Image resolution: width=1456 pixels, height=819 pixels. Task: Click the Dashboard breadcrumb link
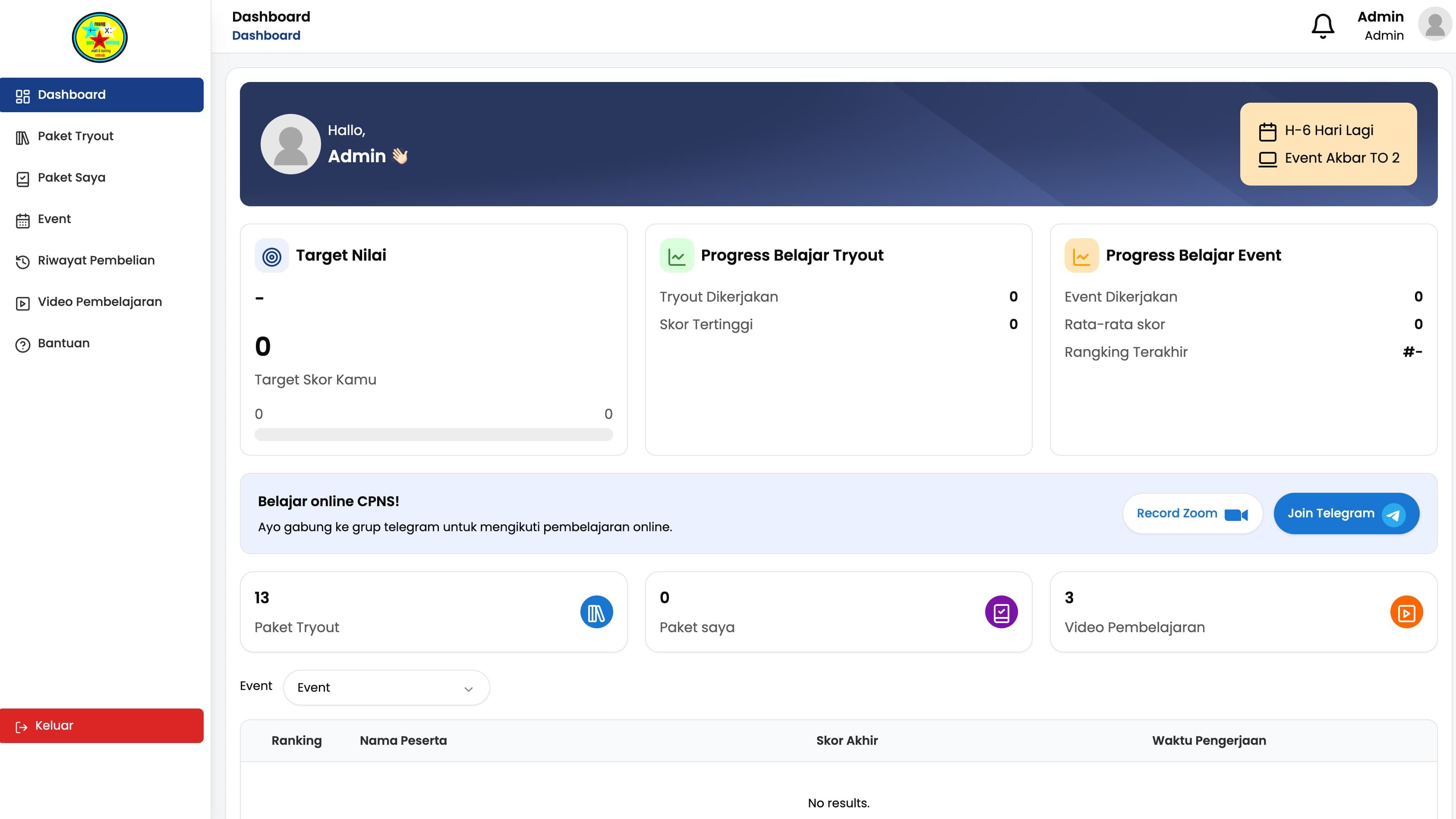tap(266, 36)
